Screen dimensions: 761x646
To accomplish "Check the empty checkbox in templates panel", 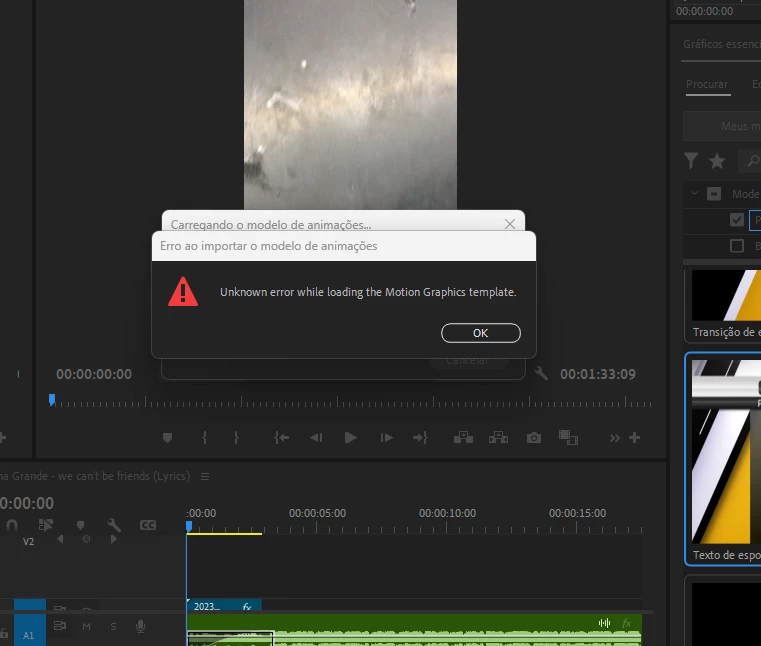I will click(x=737, y=246).
